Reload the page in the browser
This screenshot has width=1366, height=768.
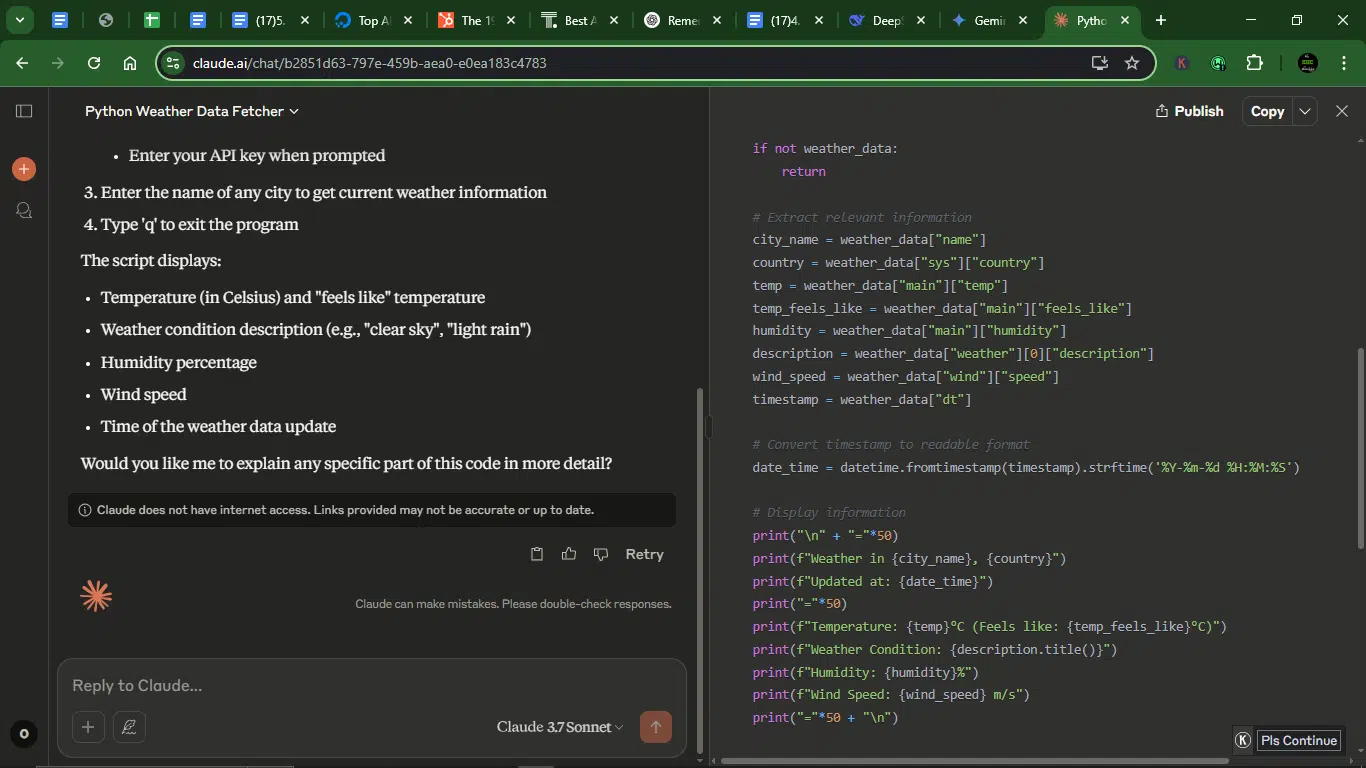(x=94, y=63)
